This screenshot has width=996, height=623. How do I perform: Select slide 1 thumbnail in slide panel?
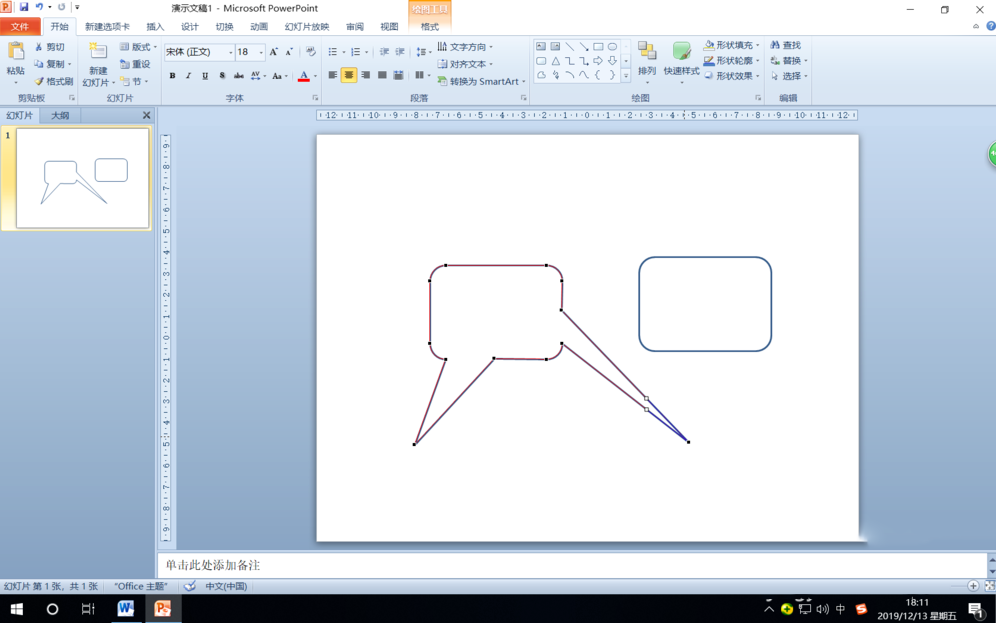coord(82,179)
